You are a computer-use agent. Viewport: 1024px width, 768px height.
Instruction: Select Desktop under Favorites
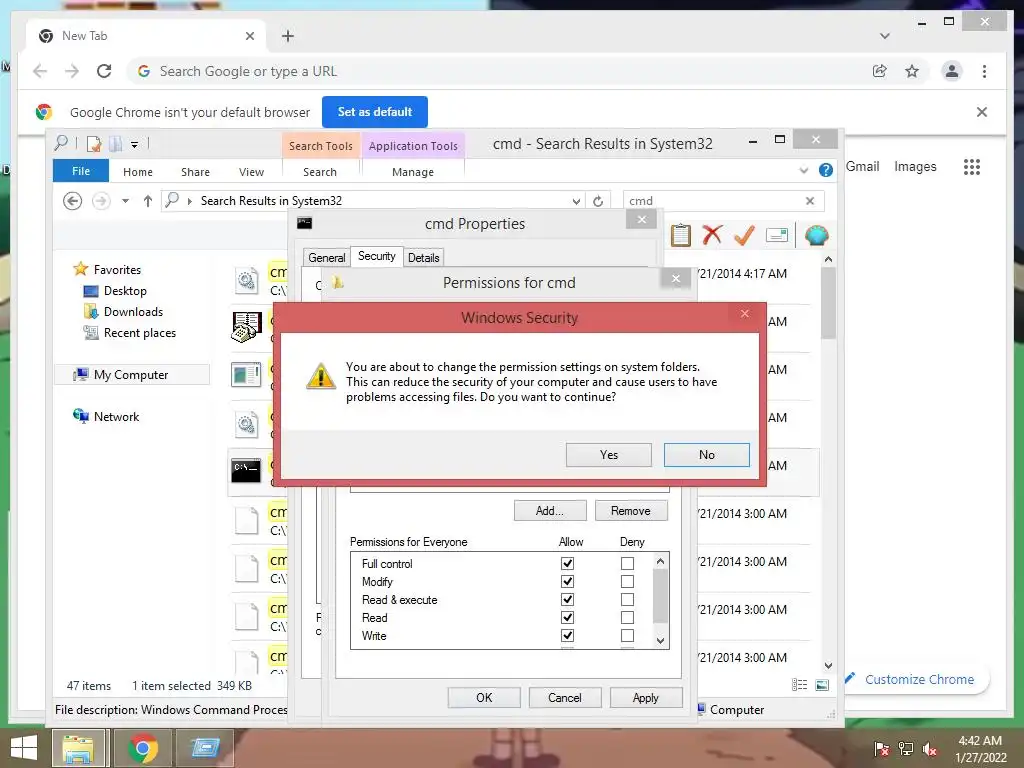[125, 291]
